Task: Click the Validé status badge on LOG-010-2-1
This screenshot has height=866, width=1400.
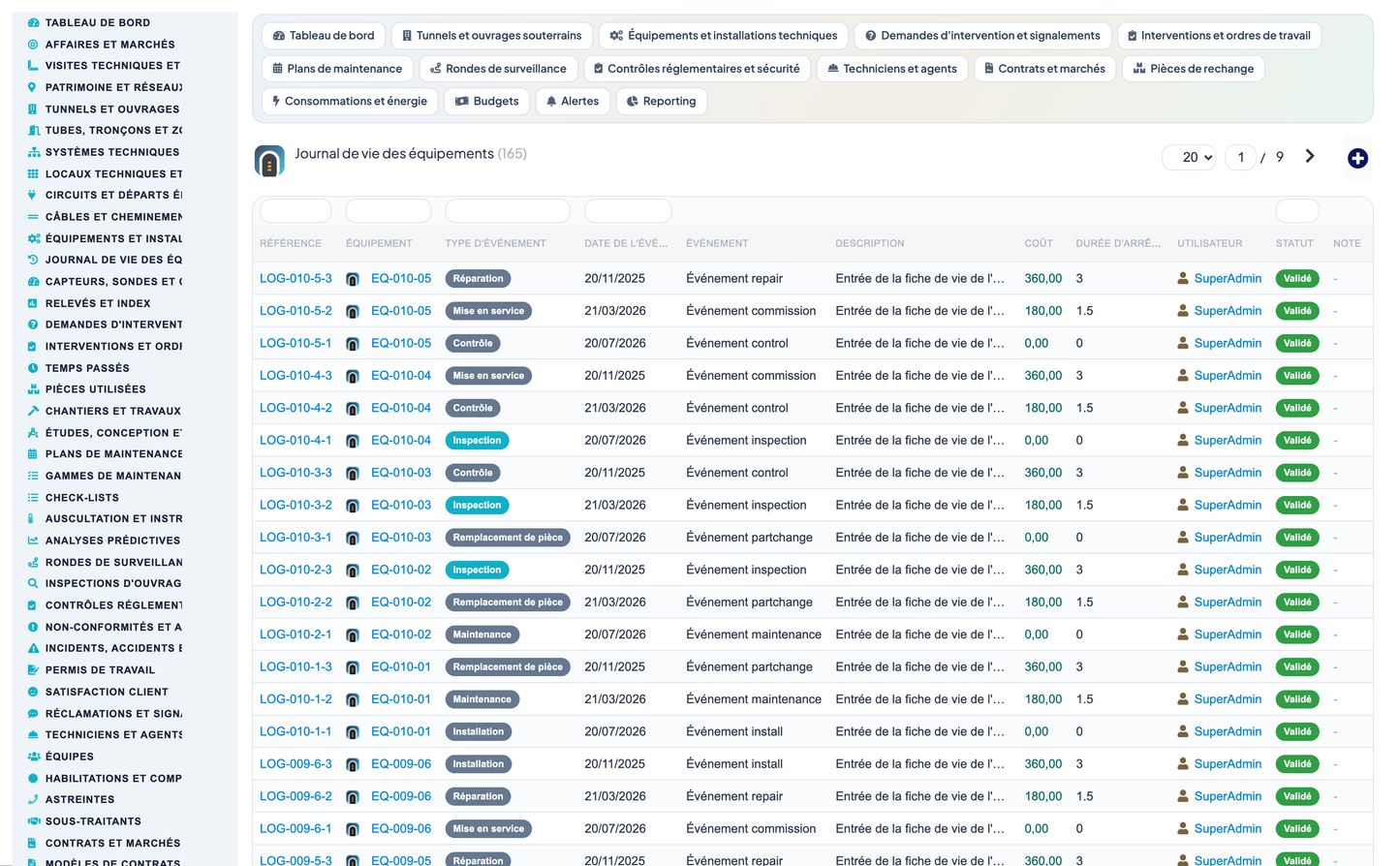Action: [x=1297, y=634]
